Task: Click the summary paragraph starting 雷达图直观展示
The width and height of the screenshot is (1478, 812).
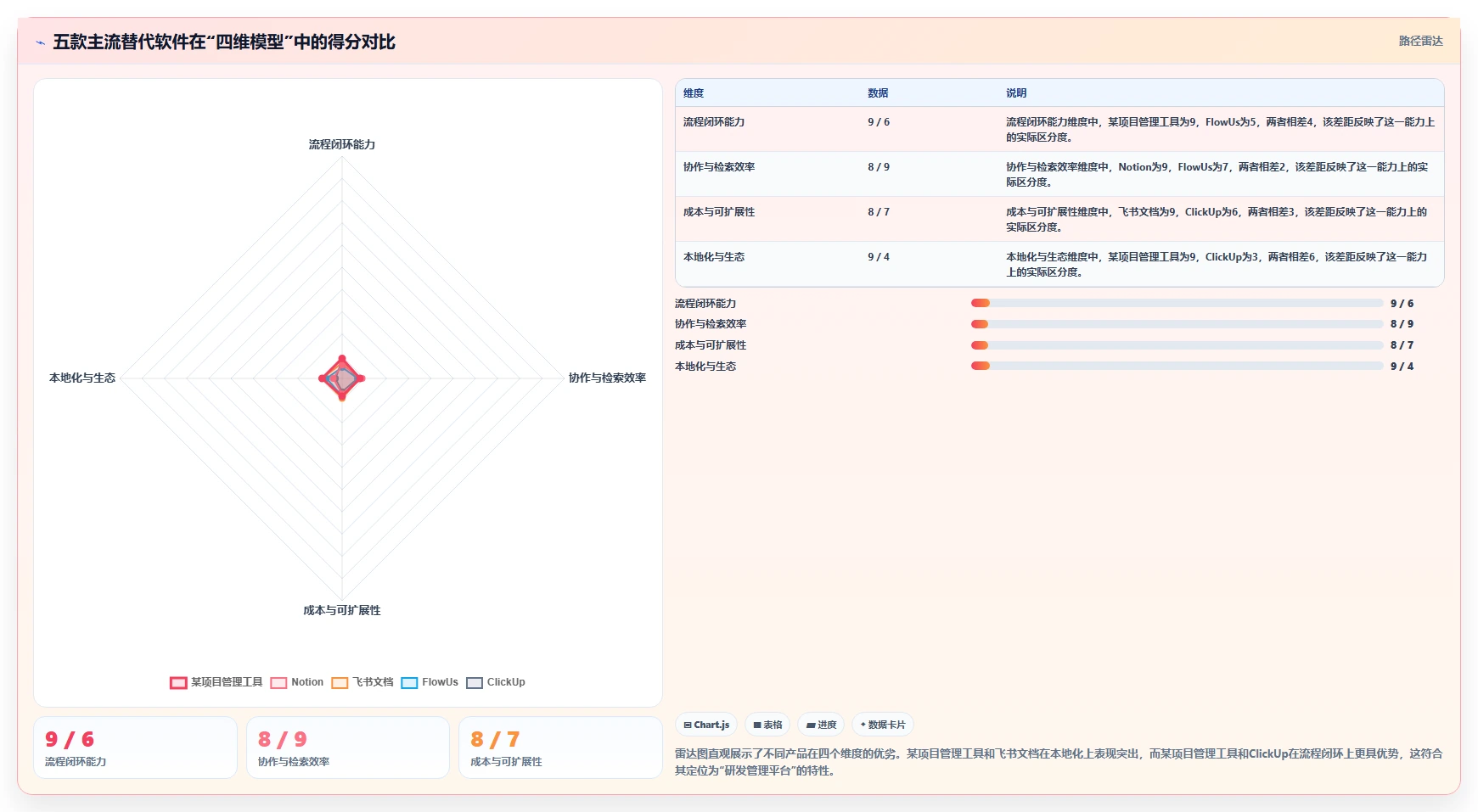Action: (1059, 762)
